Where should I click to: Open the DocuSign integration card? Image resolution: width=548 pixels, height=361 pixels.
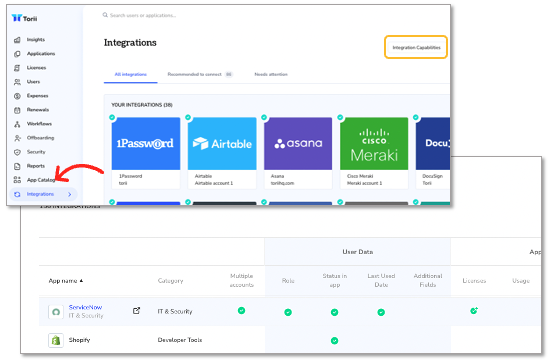pos(433,153)
